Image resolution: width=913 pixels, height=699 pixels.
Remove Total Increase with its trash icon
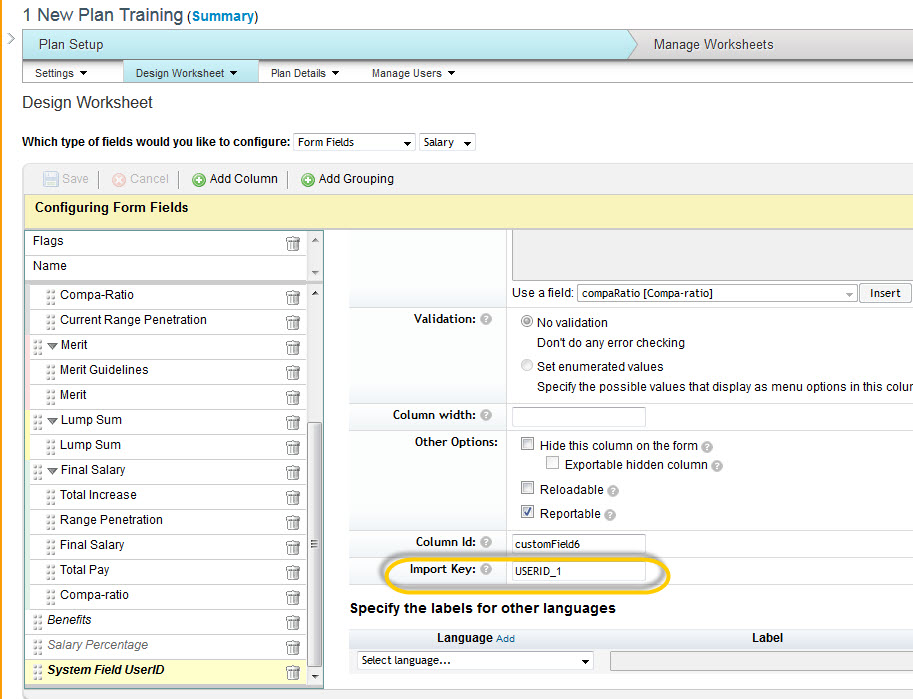pos(293,498)
